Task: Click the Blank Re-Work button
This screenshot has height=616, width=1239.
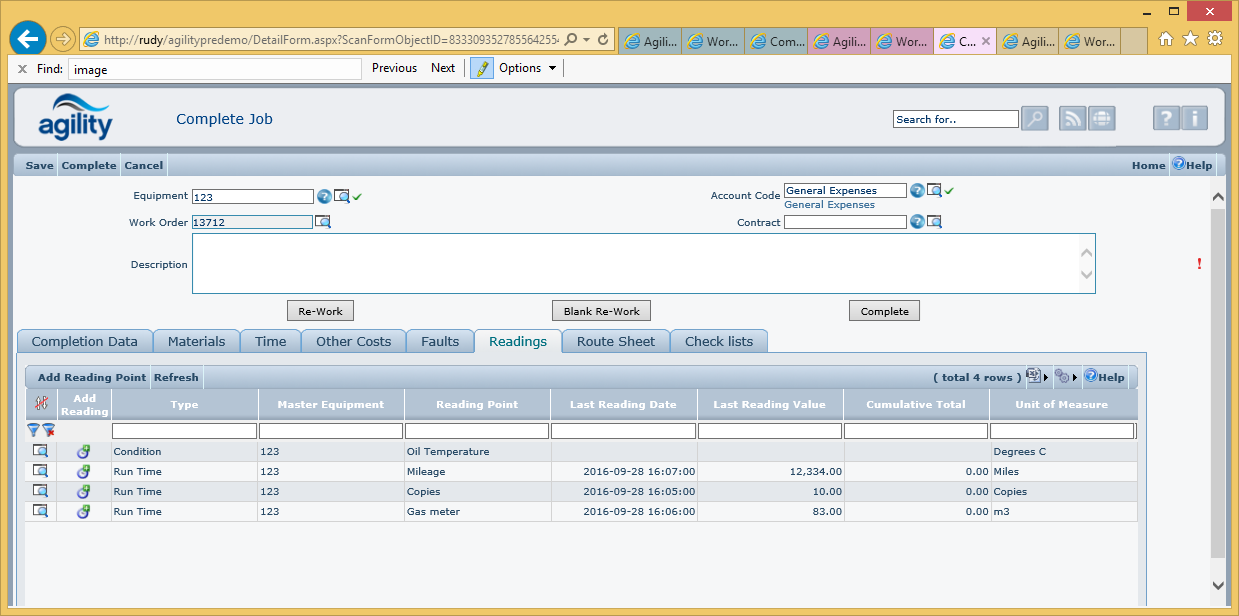Action: coord(601,311)
